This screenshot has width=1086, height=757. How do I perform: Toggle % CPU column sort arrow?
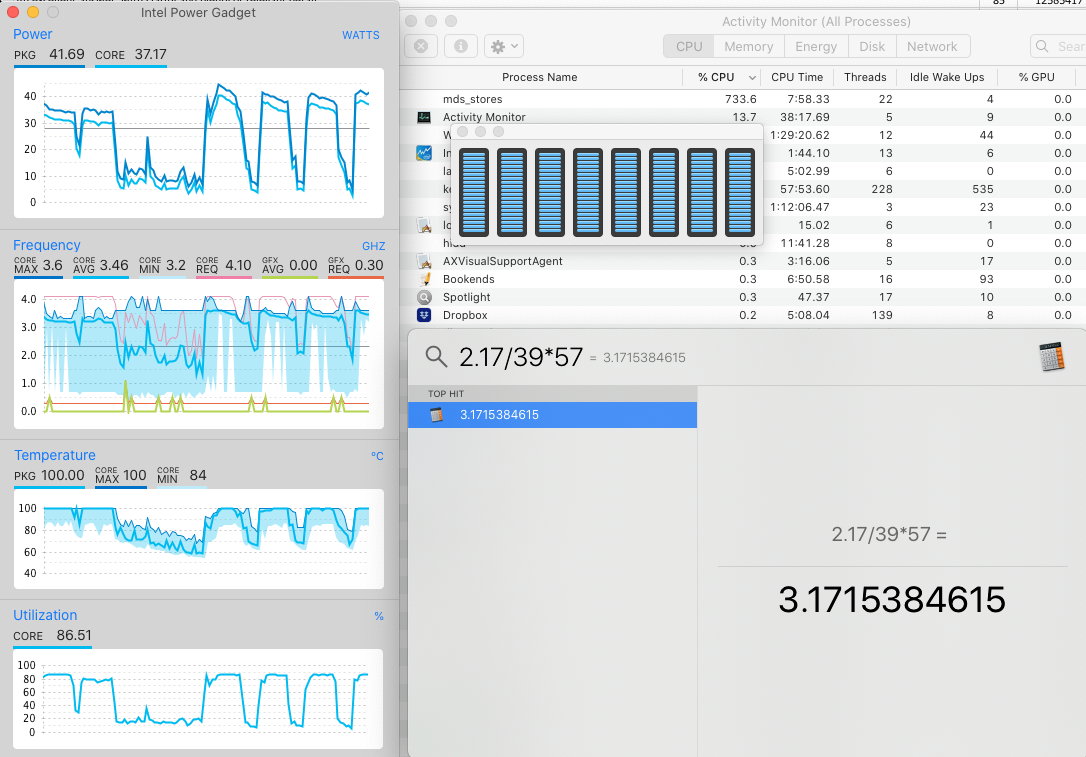pyautogui.click(x=751, y=78)
